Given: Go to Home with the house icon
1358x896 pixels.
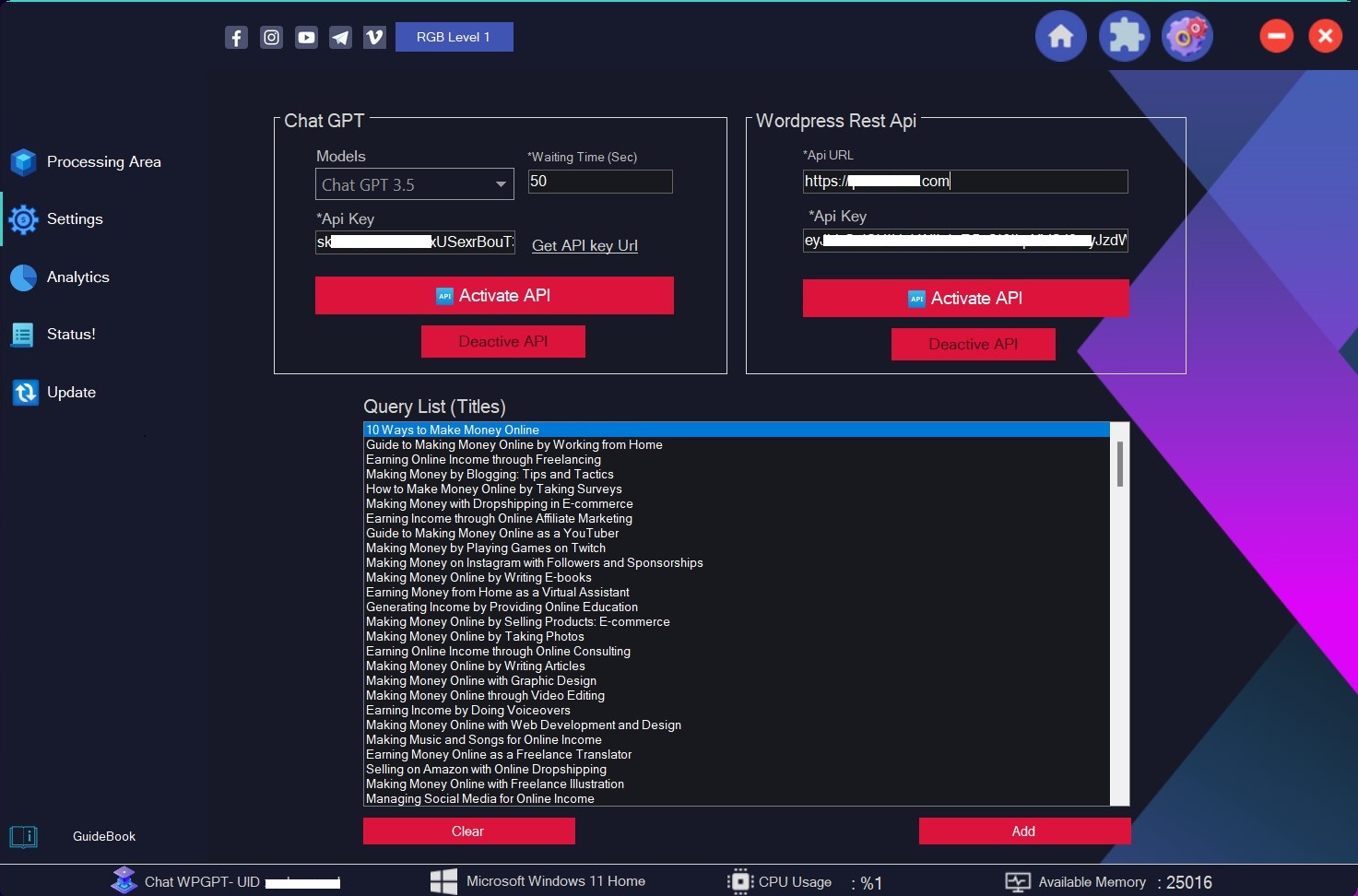Looking at the screenshot, I should pyautogui.click(x=1061, y=36).
